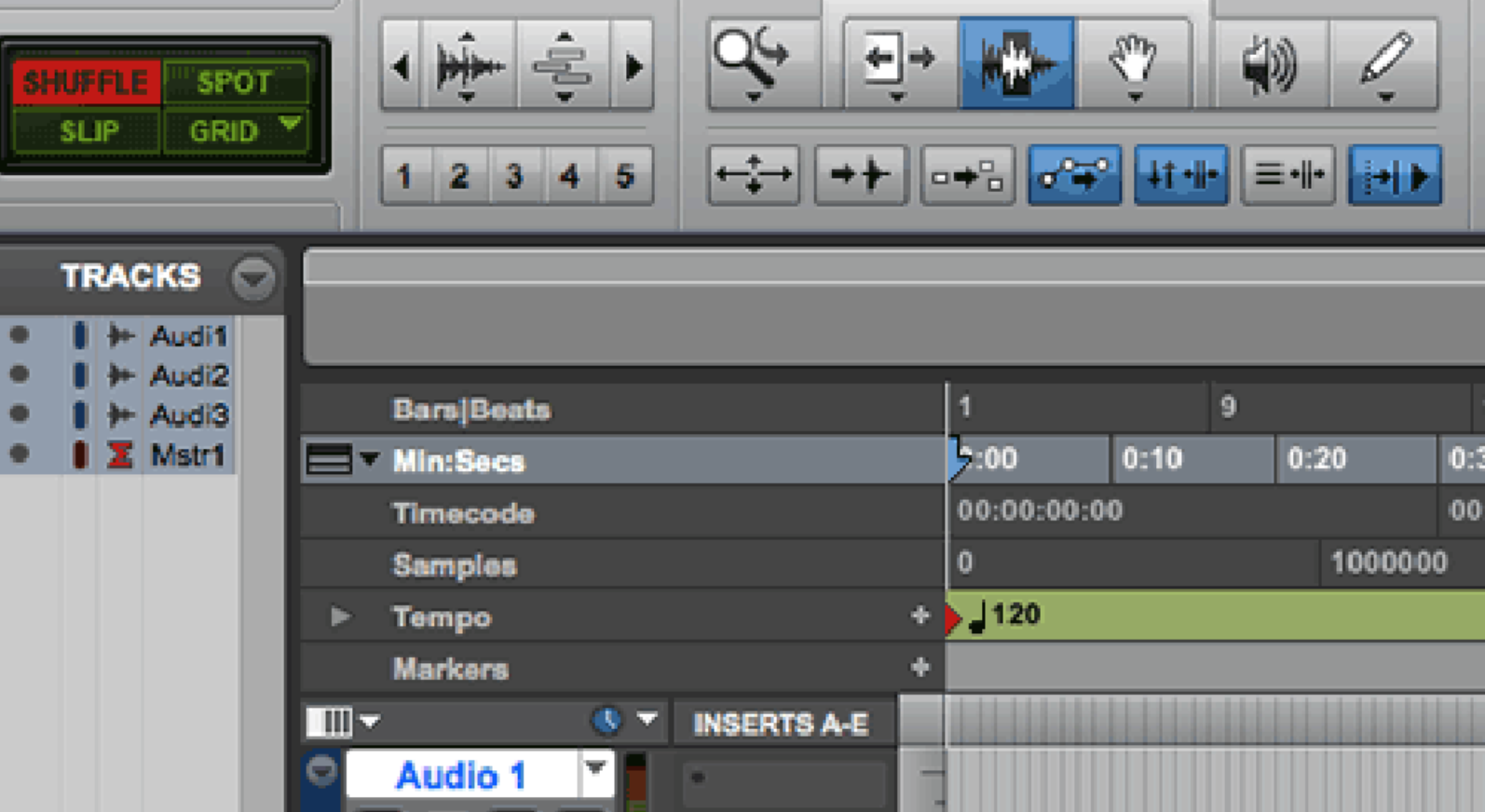Click the Bars|Beats ruler label

tap(471, 410)
